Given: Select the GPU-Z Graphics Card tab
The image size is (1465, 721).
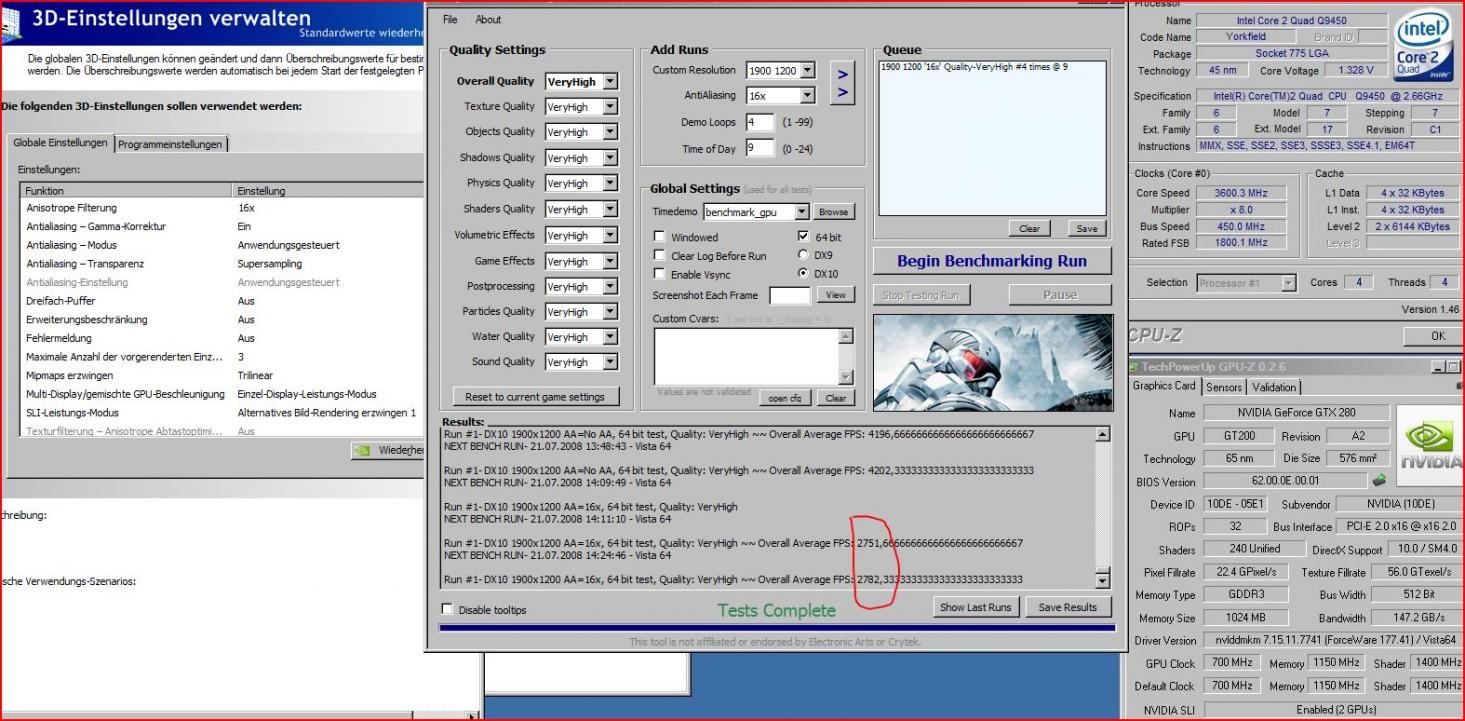Looking at the screenshot, I should tap(1164, 386).
